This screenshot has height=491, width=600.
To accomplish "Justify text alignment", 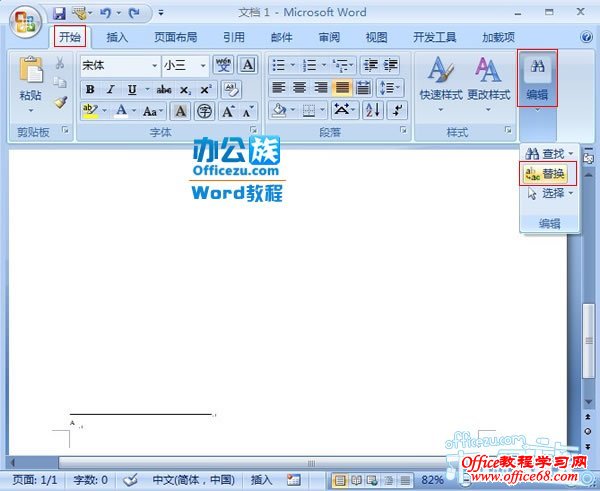I will point(342,88).
